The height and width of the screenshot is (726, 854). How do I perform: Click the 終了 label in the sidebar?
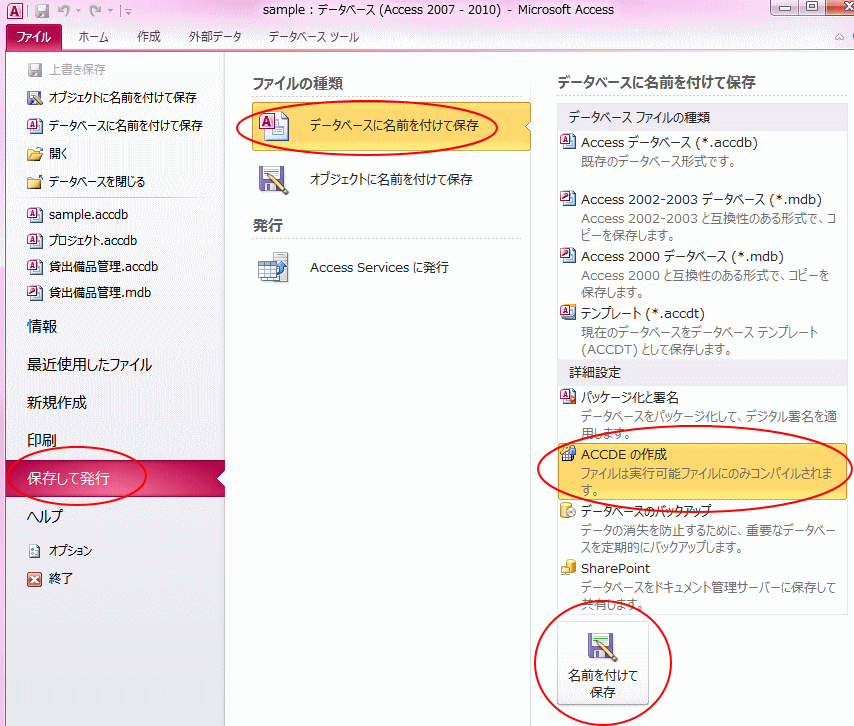[60, 578]
